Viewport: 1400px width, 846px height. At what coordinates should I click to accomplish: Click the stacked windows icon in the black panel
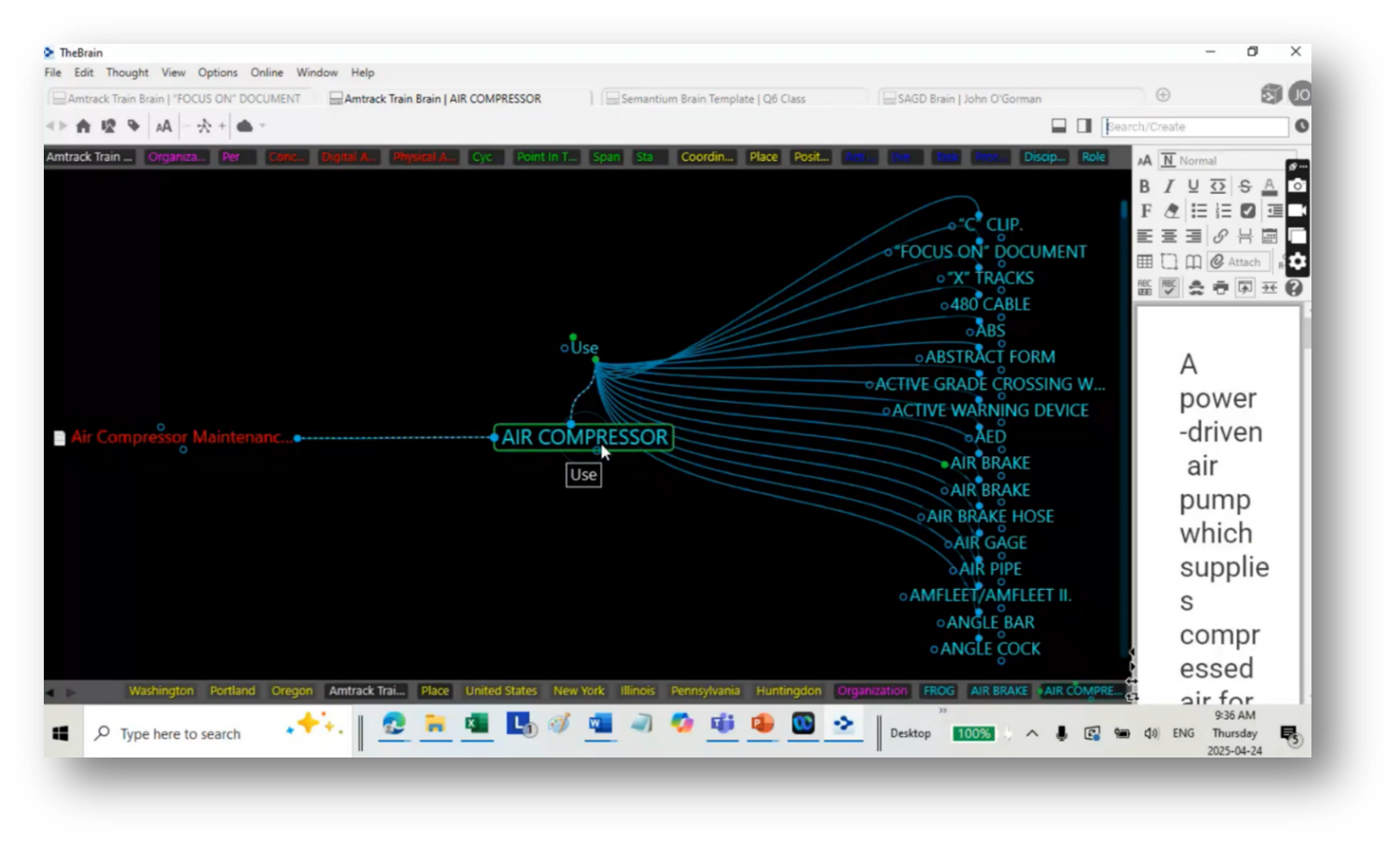(1297, 236)
